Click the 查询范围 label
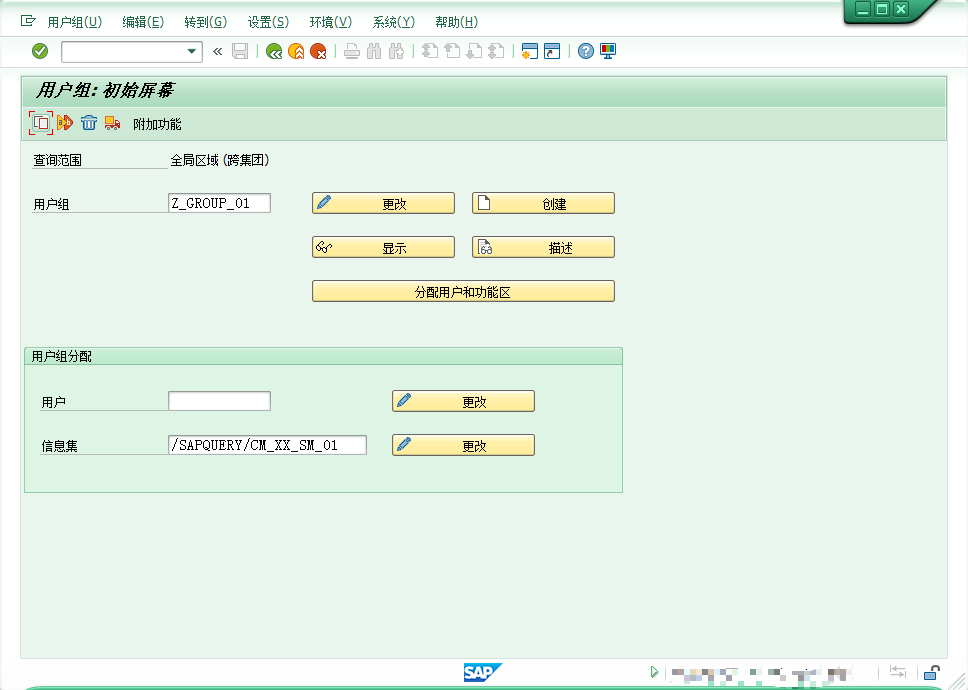Screen dimensions: 968x690 pyautogui.click(x=57, y=160)
